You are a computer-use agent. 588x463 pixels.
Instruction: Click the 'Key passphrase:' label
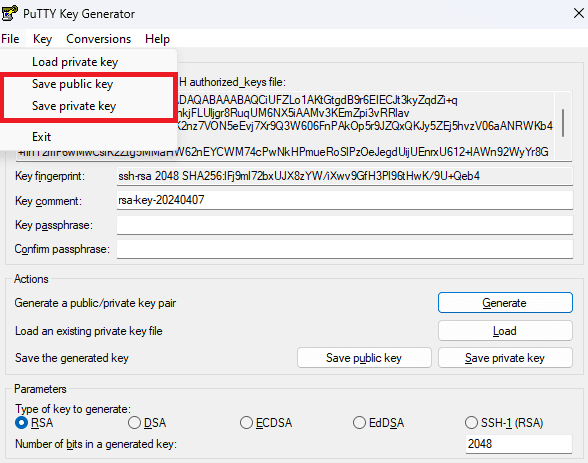[x=54, y=225]
